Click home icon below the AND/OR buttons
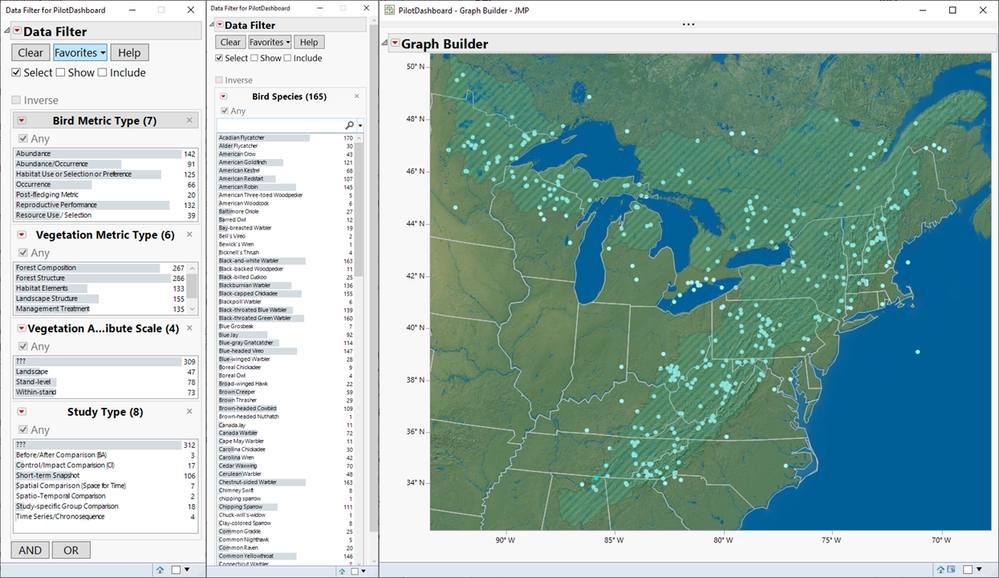Image resolution: width=999 pixels, height=578 pixels. [160, 570]
